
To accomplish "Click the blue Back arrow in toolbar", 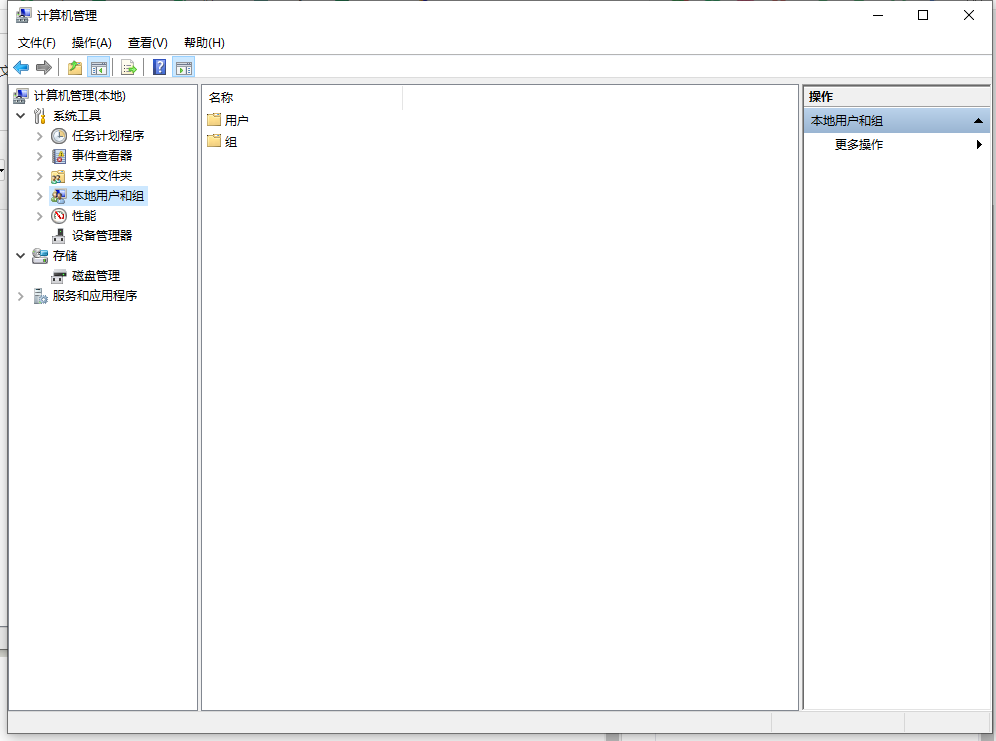I will coord(21,67).
